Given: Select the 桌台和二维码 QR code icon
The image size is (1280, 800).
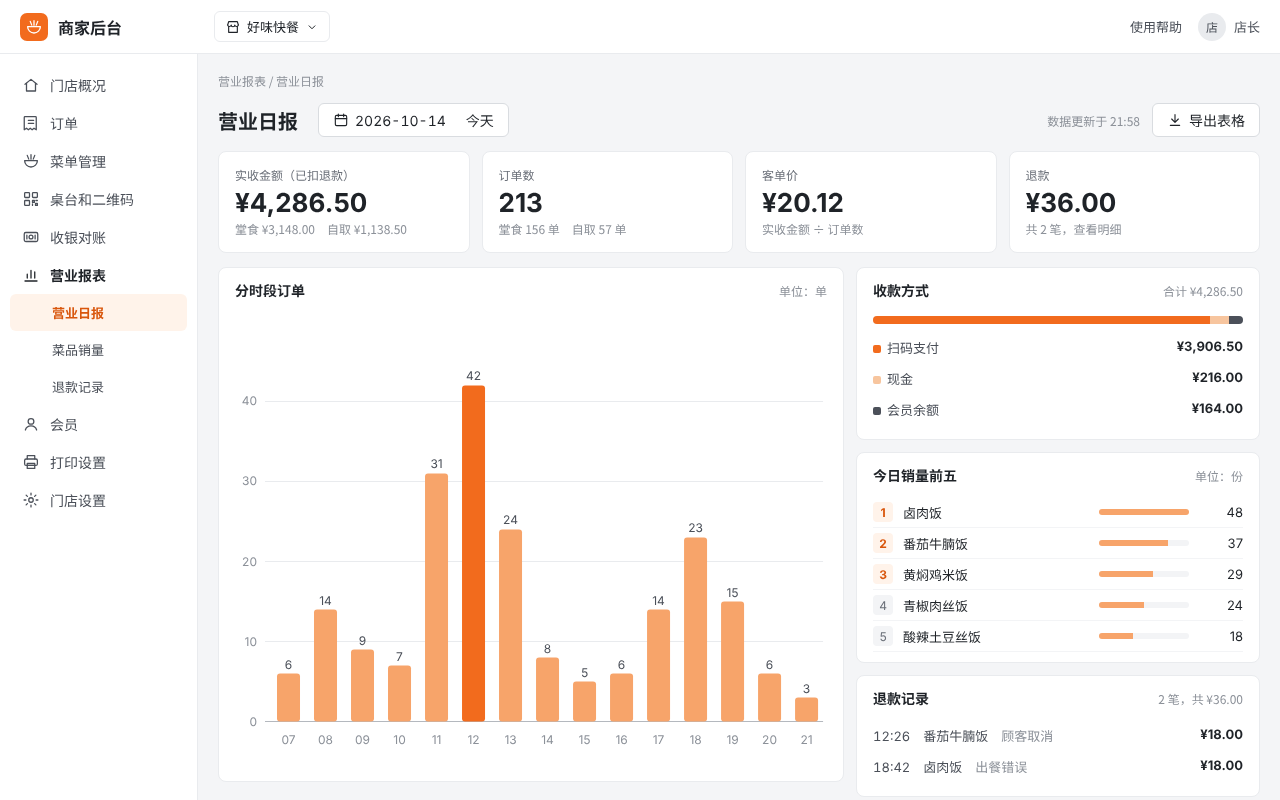Looking at the screenshot, I should point(31,199).
